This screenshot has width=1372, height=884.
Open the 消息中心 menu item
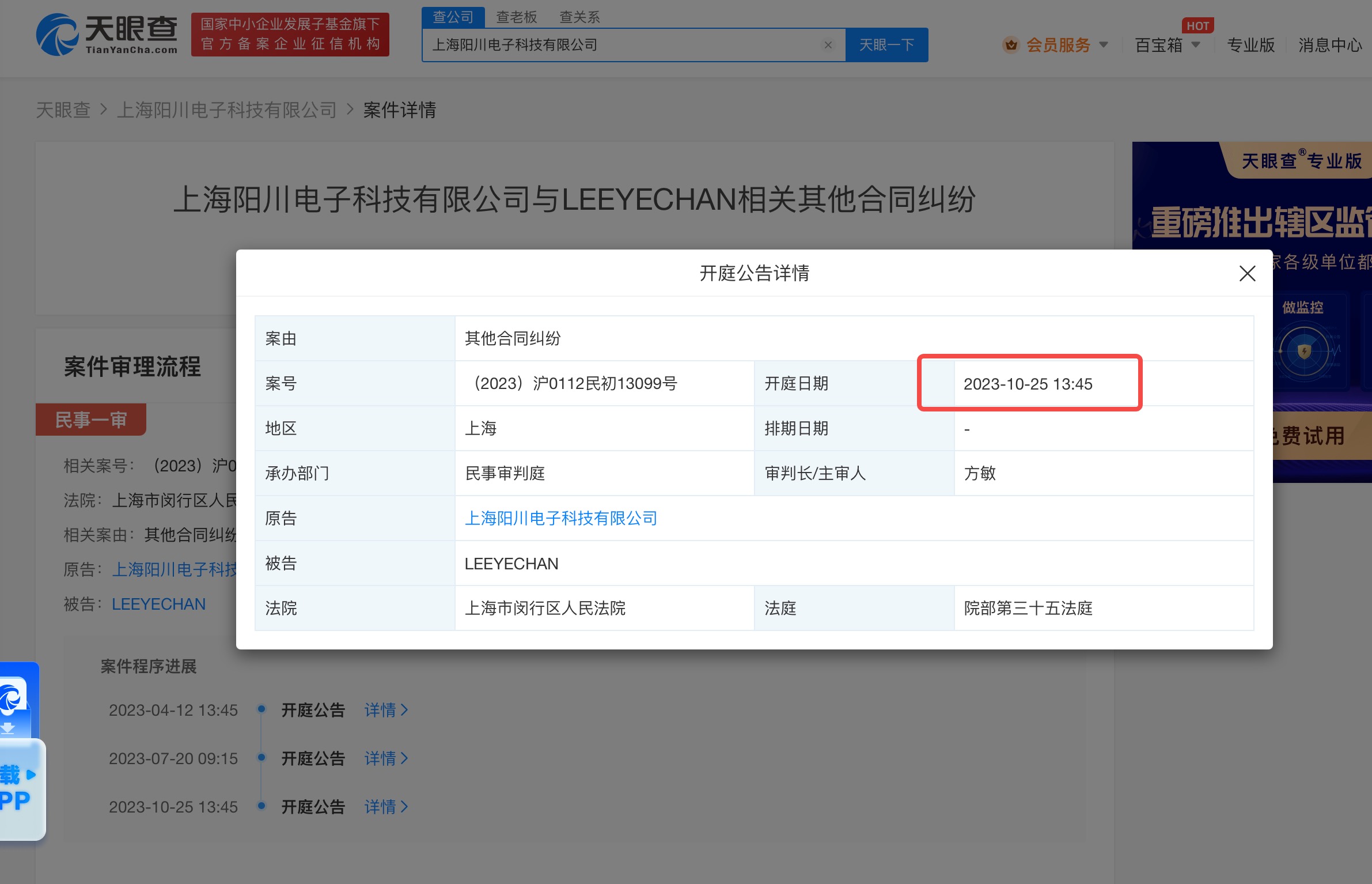pos(1329,45)
